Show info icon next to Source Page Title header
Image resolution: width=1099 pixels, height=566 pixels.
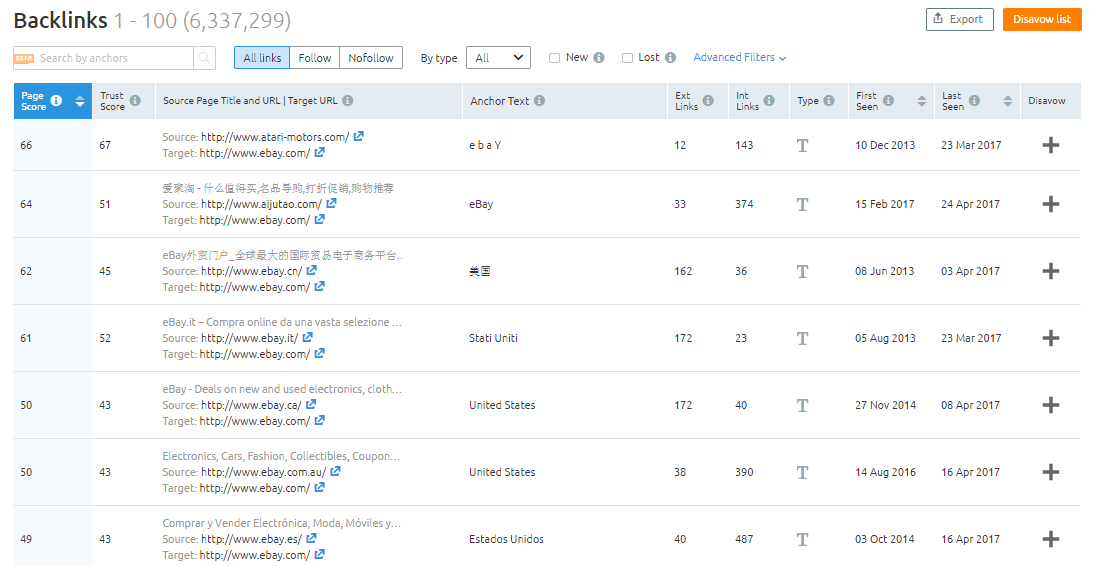pyautogui.click(x=348, y=100)
